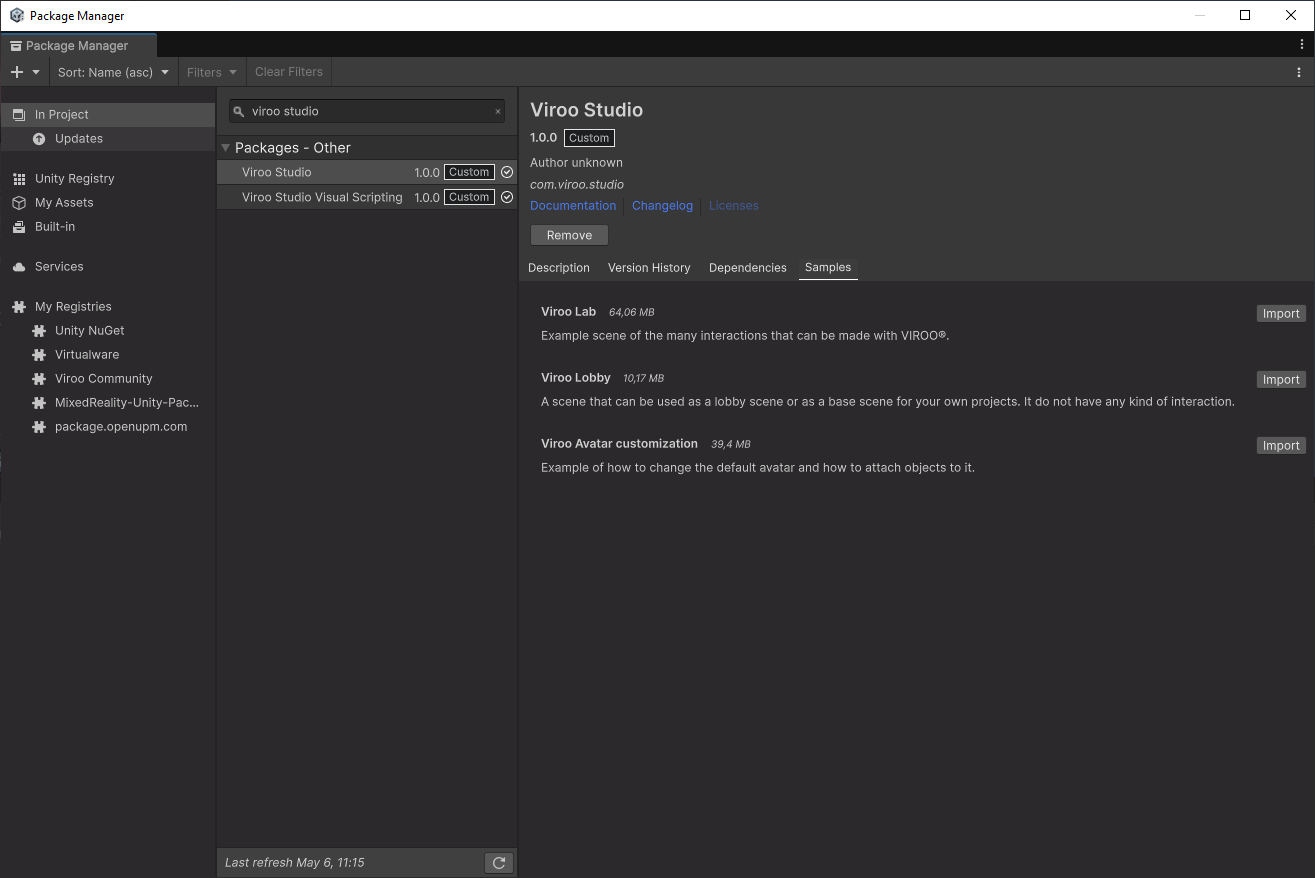Select the My Assets box icon
1315x878 pixels.
(x=19, y=203)
